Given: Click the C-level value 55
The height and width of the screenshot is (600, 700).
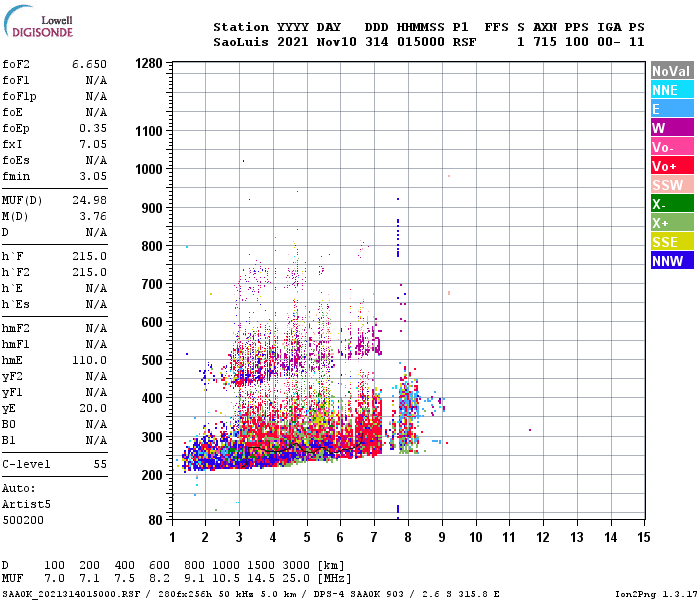Looking at the screenshot, I should point(100,464).
